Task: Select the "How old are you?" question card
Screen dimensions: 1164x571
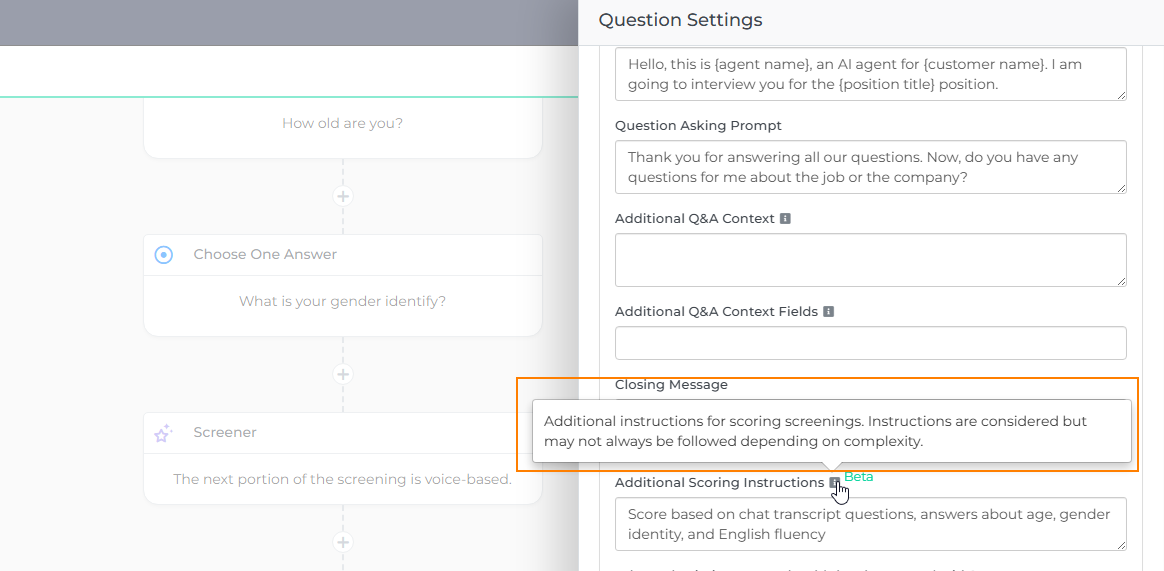Action: click(x=342, y=124)
